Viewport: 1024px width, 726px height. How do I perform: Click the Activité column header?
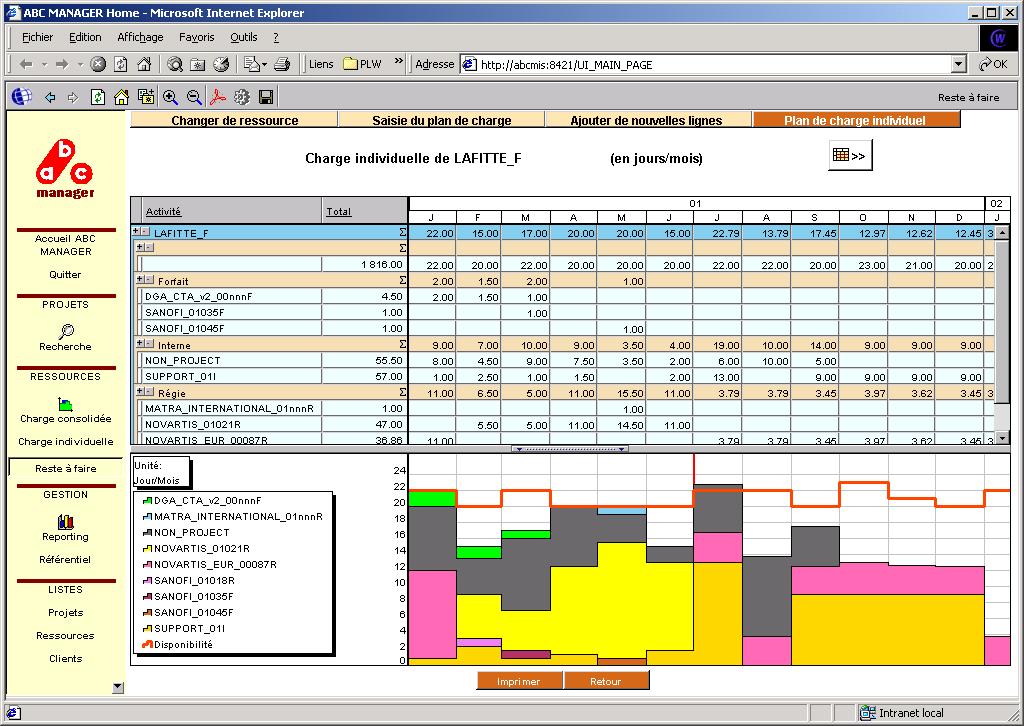coord(163,211)
